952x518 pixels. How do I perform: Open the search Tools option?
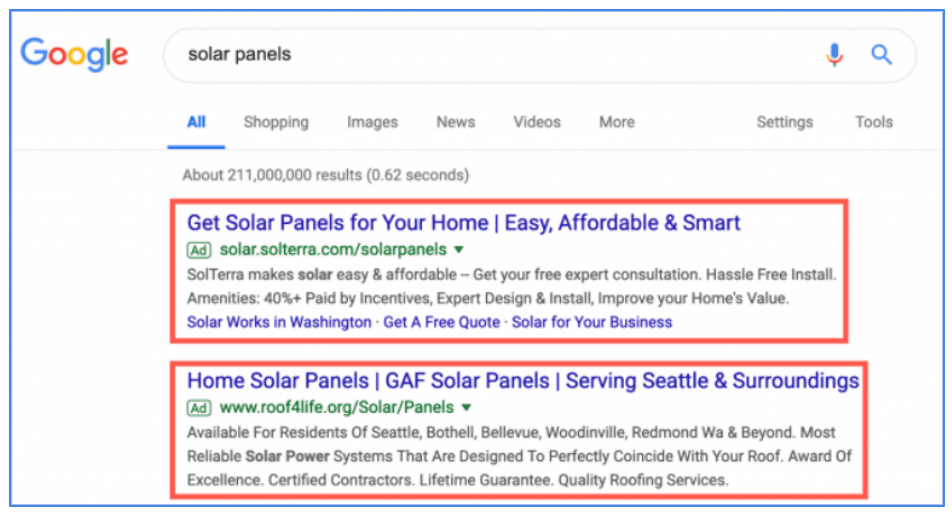[873, 122]
